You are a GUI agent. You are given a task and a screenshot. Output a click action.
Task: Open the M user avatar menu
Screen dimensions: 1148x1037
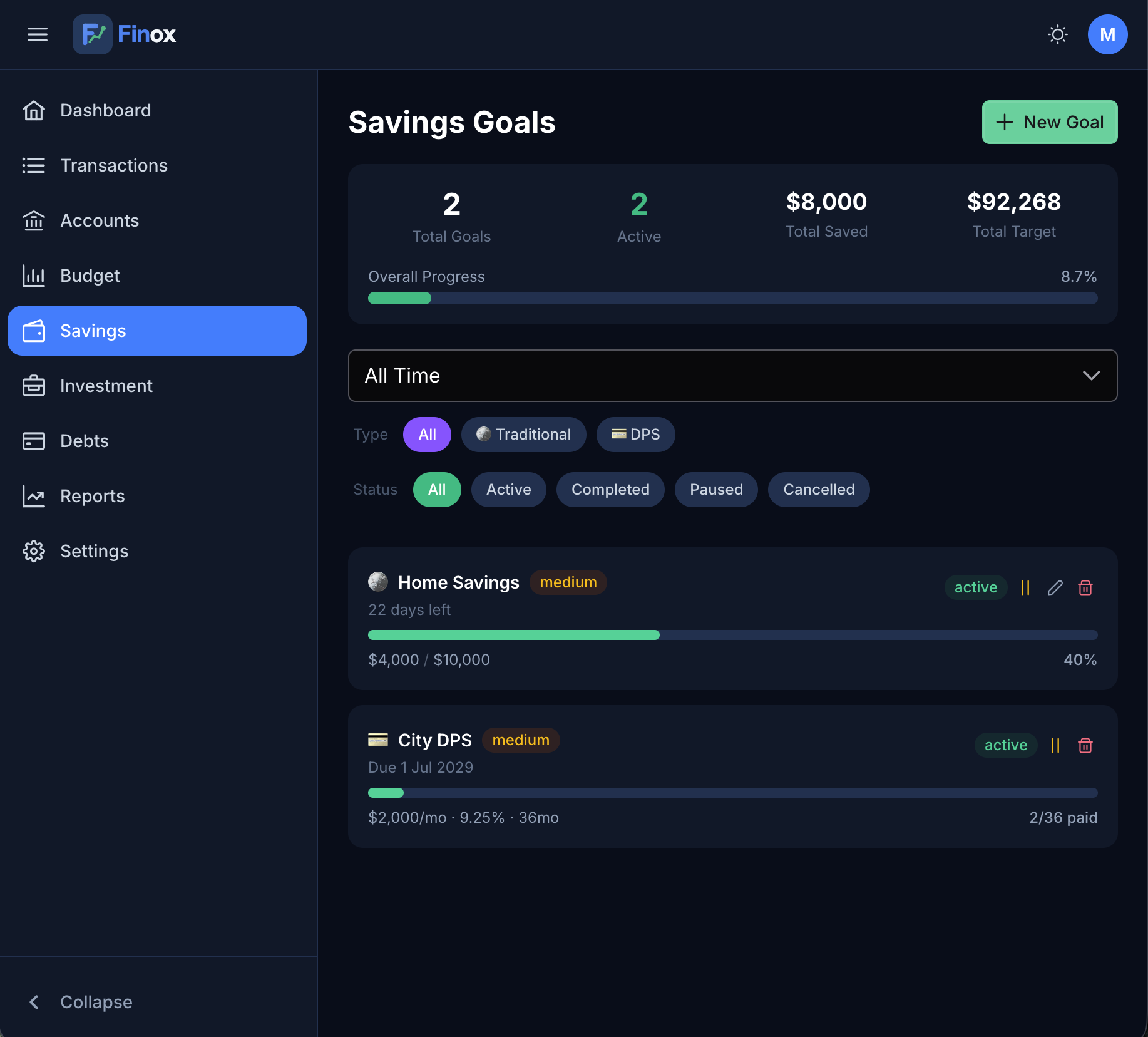coord(1108,34)
